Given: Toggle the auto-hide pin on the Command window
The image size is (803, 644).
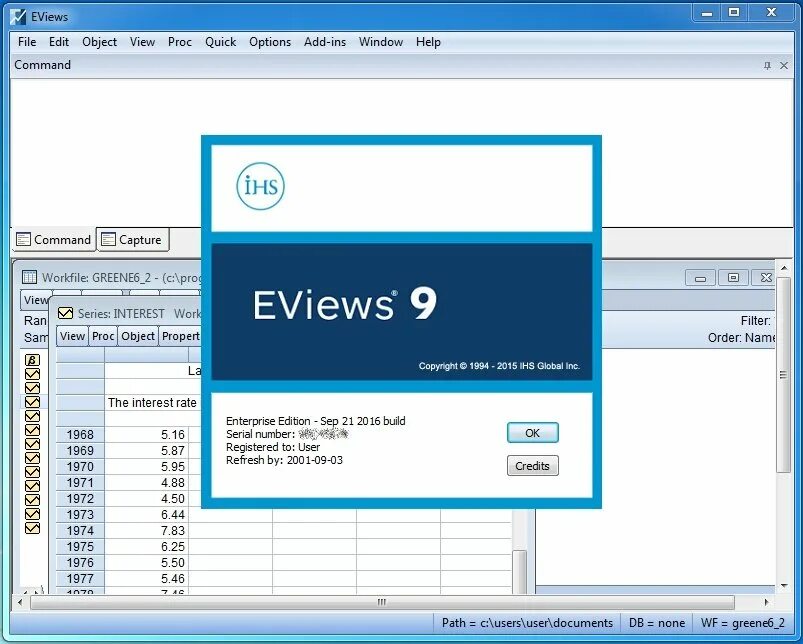Looking at the screenshot, I should pos(767,65).
